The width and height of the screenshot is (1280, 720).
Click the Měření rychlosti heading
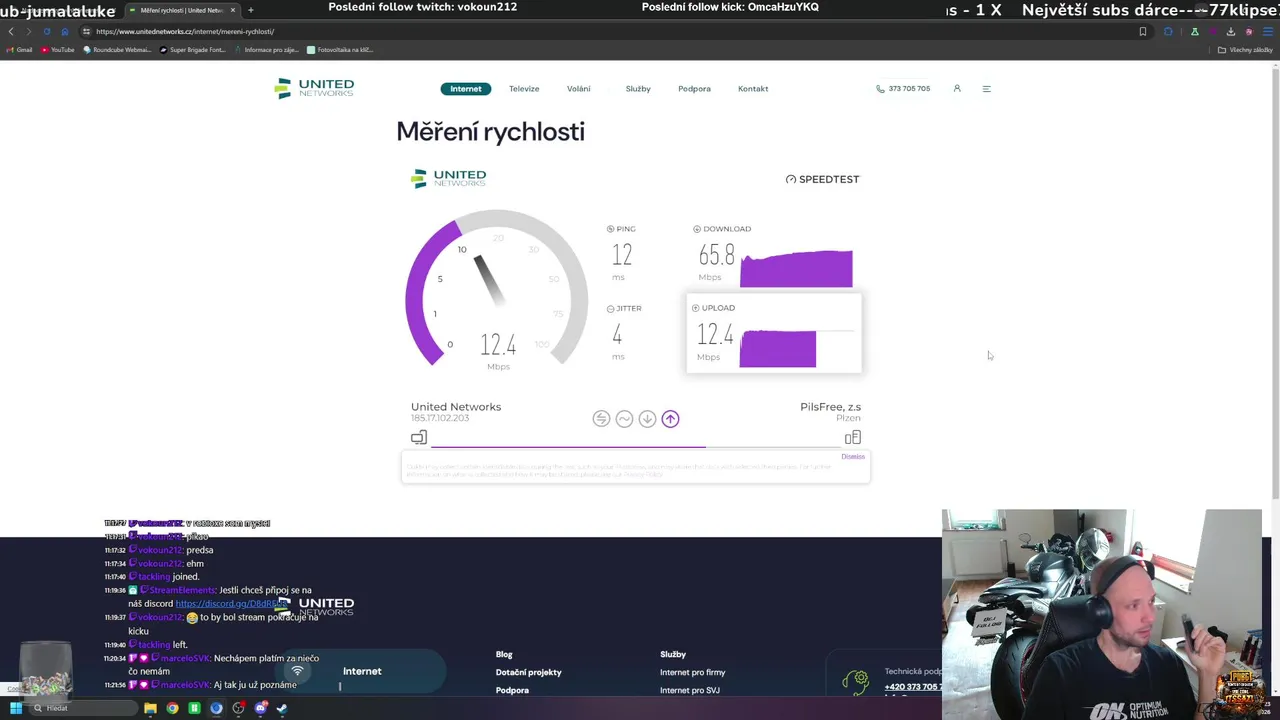click(490, 132)
